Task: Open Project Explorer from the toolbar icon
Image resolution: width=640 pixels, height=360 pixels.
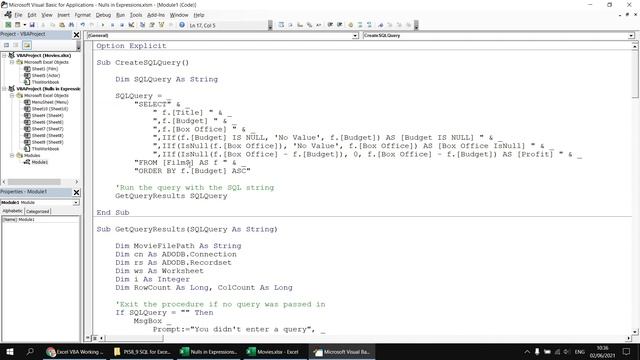Action: click(x=142, y=25)
